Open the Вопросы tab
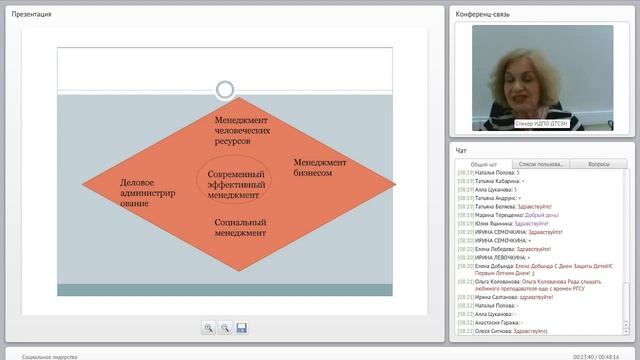The width and height of the screenshot is (640, 360). click(x=599, y=164)
